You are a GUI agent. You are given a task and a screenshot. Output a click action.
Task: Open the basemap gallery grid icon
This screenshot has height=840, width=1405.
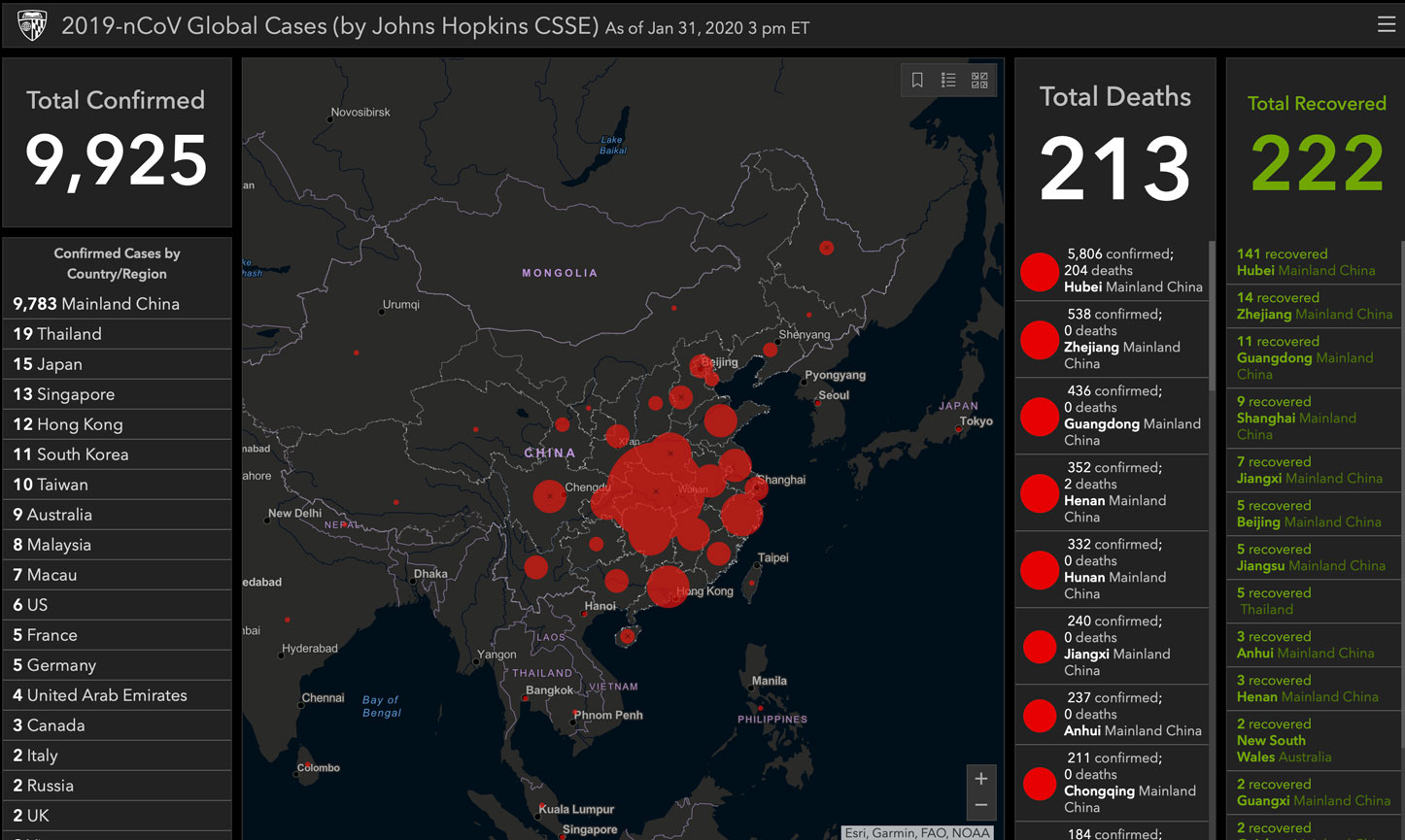point(979,81)
